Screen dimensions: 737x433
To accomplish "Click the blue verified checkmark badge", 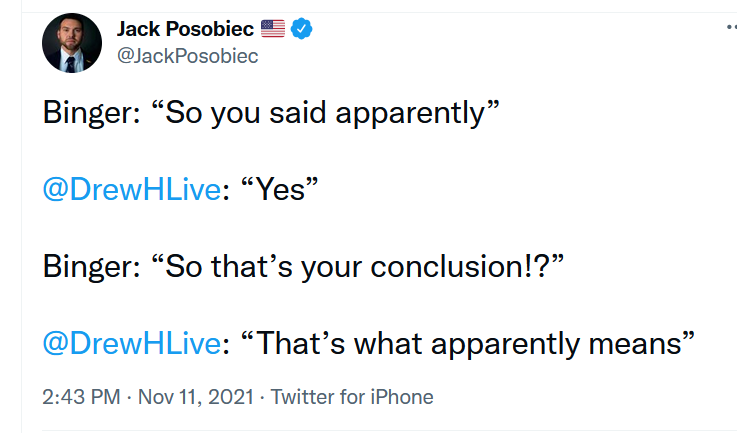I will [x=301, y=29].
